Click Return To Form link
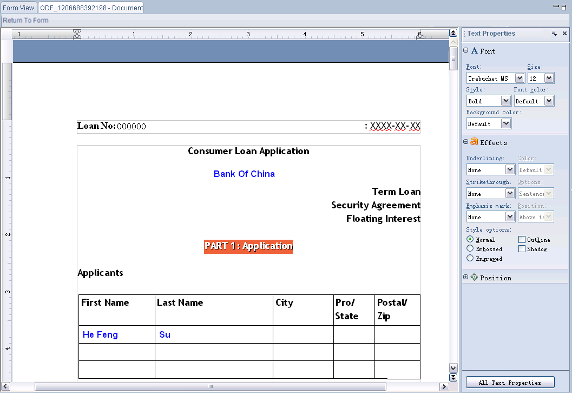 [26, 20]
